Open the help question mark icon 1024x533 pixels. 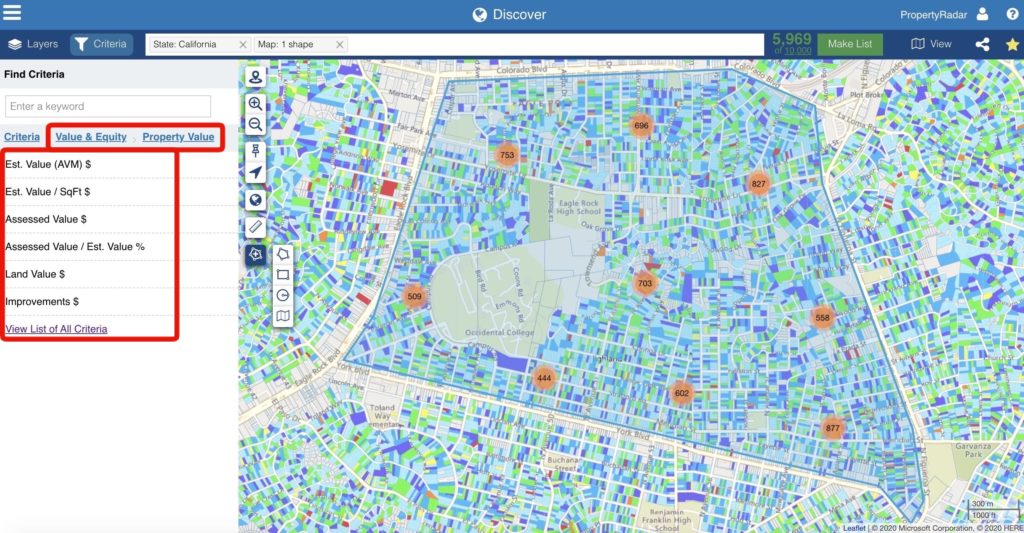click(x=1012, y=14)
